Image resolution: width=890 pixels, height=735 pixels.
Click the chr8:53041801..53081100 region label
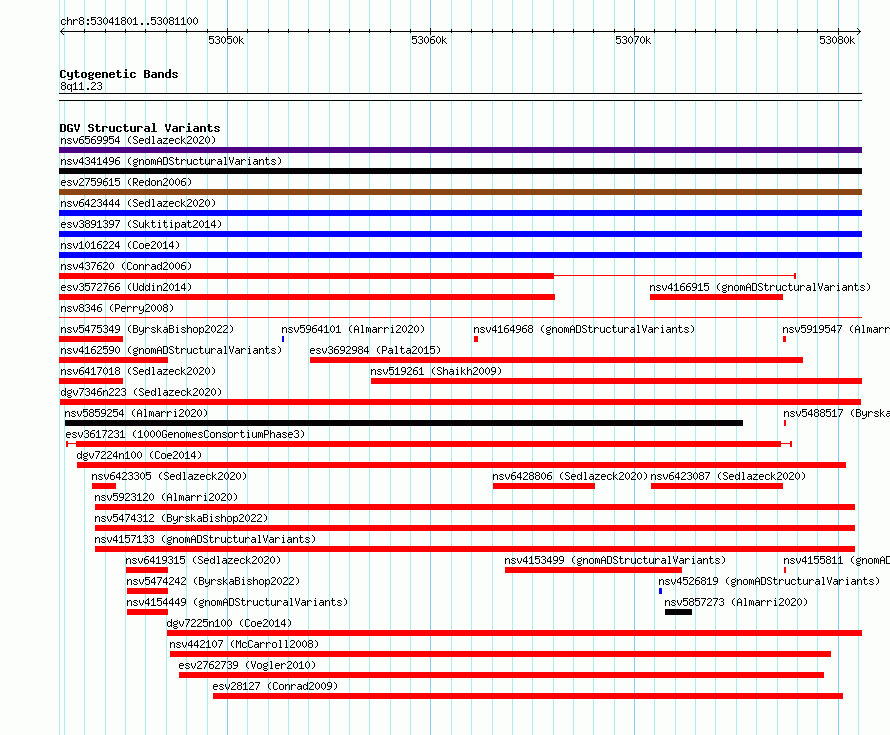(x=129, y=21)
